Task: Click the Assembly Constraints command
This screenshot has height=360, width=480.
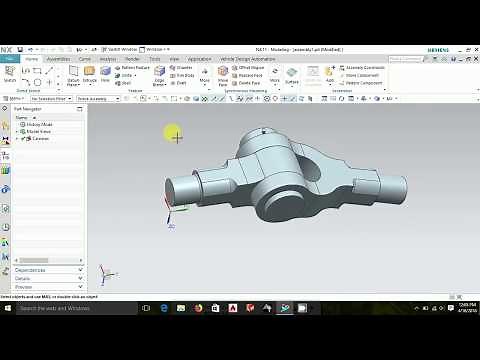Action: click(x=362, y=68)
